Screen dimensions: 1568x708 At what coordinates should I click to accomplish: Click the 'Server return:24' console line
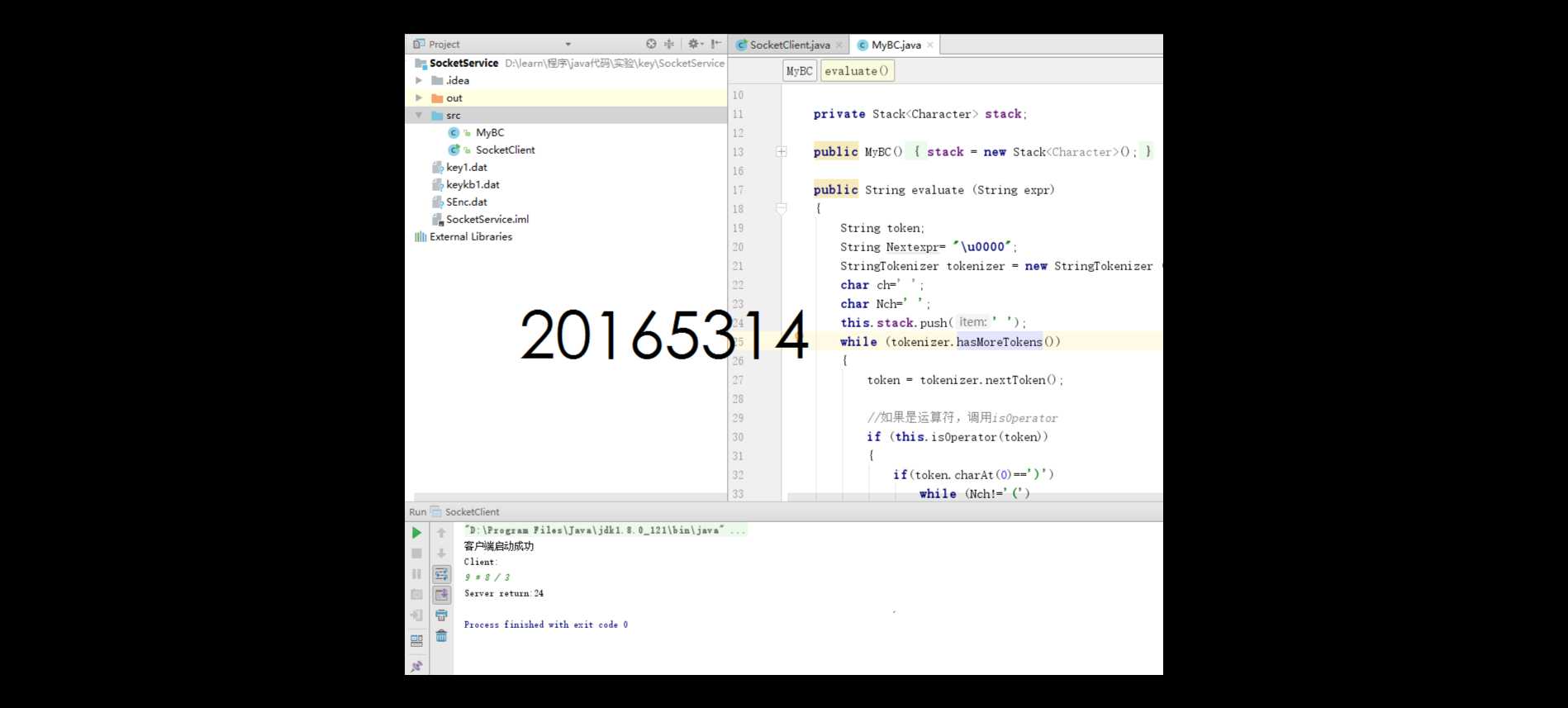pyautogui.click(x=504, y=593)
